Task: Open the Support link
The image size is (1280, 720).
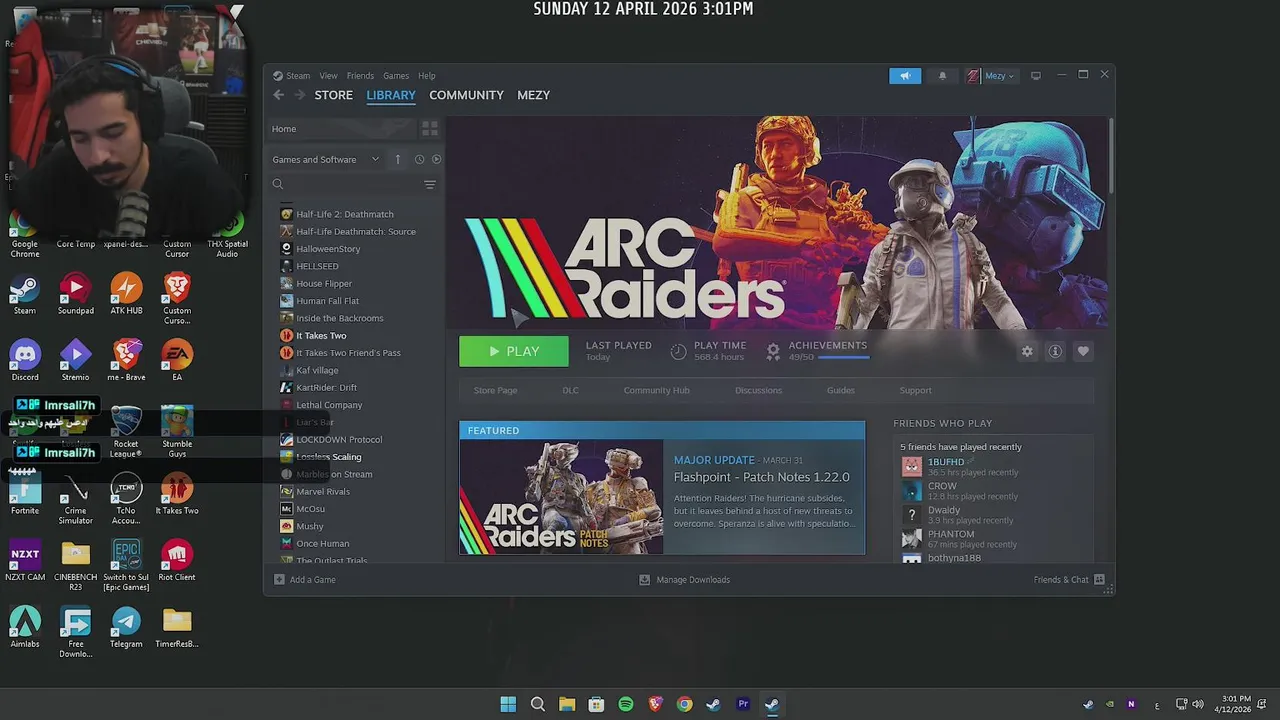Action: (x=915, y=390)
